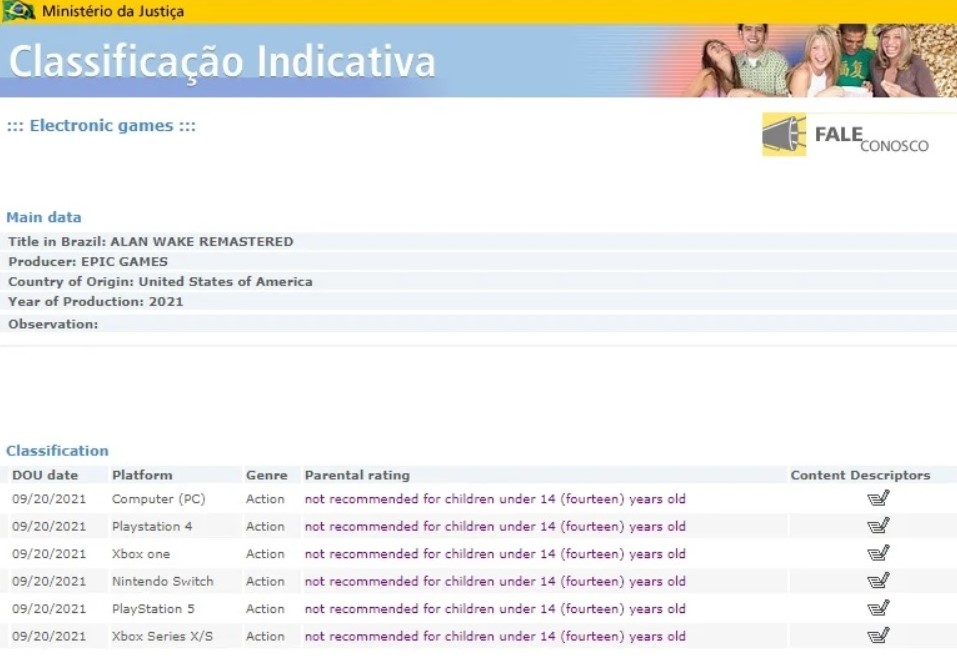Click the Brazil flag icon in top bar
Image resolution: width=957 pixels, height=665 pixels.
coord(19,12)
